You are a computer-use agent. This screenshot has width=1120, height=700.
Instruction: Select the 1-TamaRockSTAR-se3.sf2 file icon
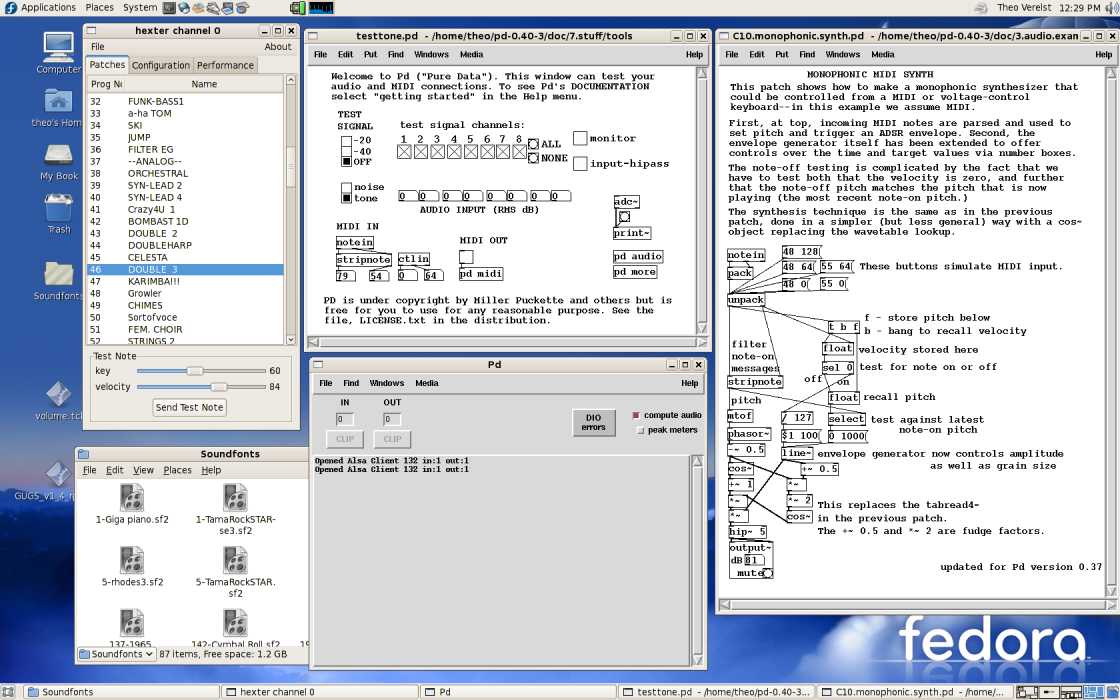pos(235,497)
